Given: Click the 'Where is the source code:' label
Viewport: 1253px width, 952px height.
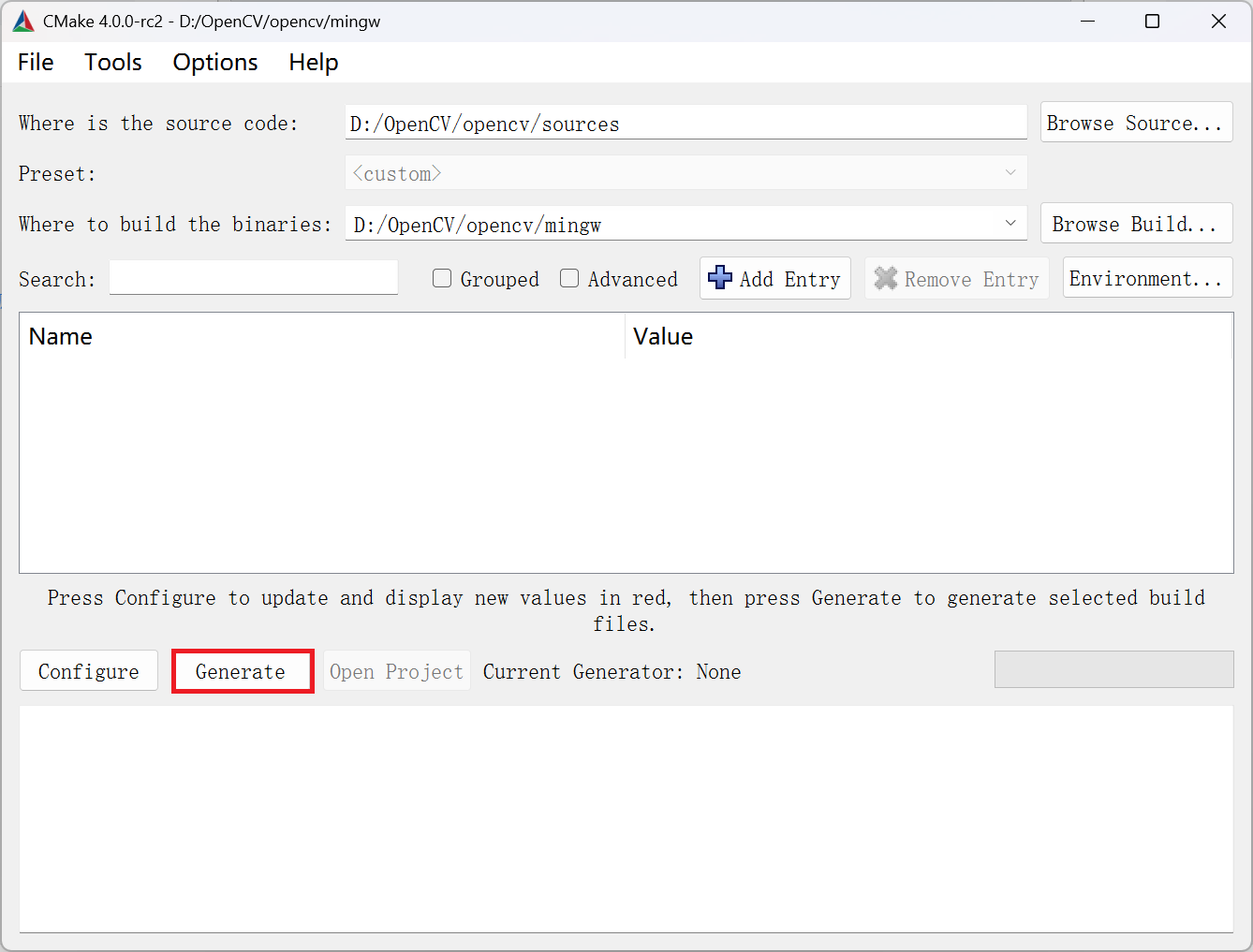Looking at the screenshot, I should pyautogui.click(x=158, y=123).
